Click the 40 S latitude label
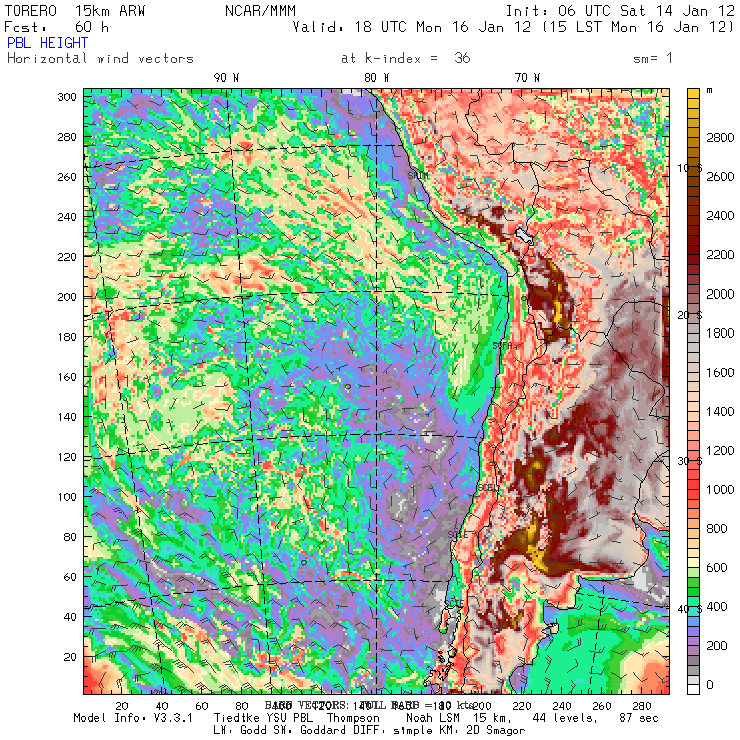Viewport: 740px width, 740px height. coord(690,609)
